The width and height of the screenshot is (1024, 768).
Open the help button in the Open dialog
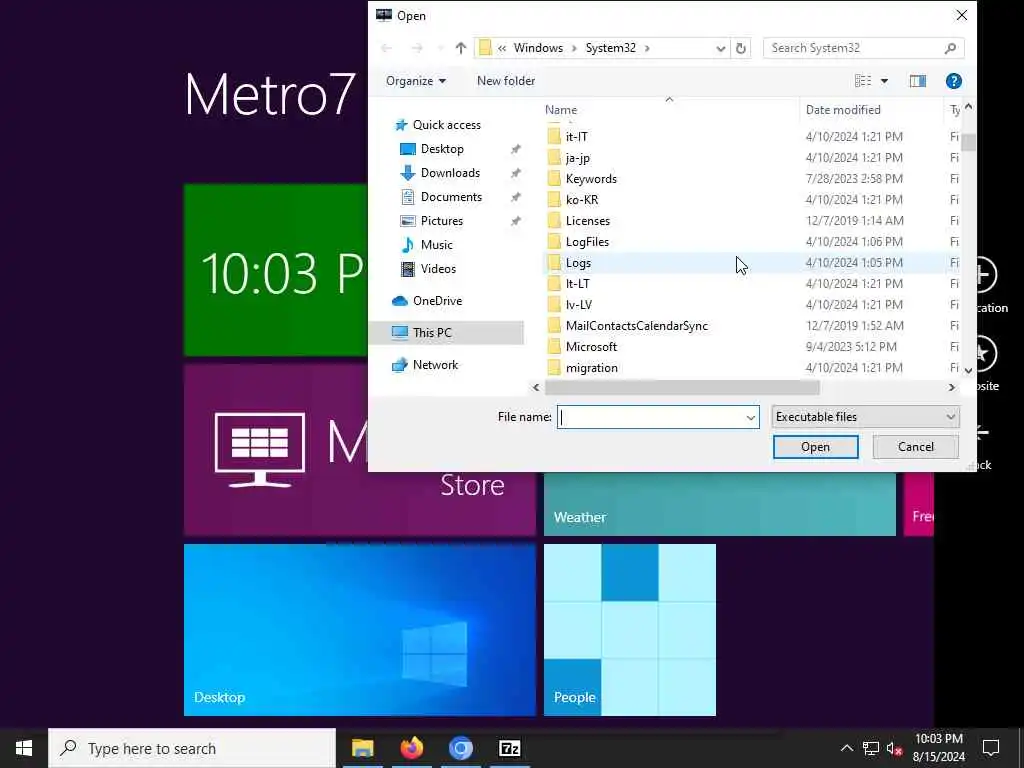click(953, 81)
